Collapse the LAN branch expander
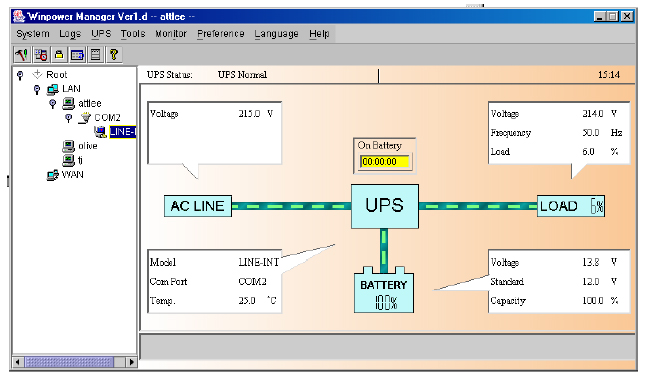Viewport: 648px width, 387px height. 37,89
